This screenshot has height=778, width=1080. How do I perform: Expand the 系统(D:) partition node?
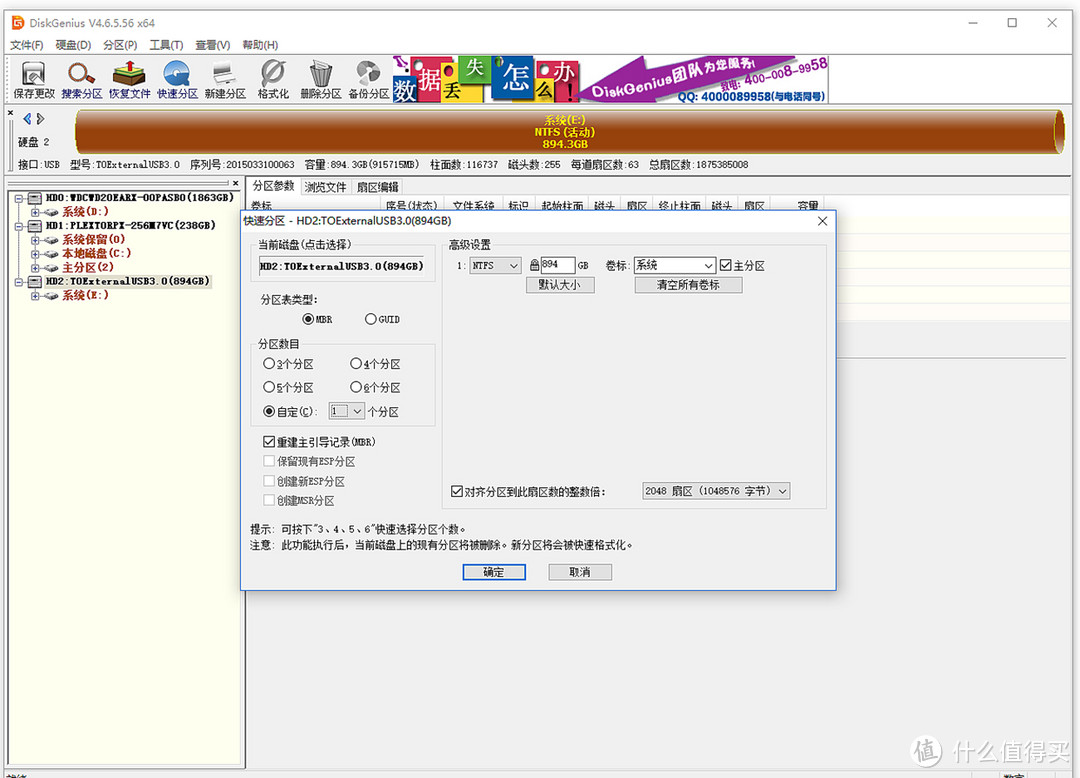pos(35,212)
